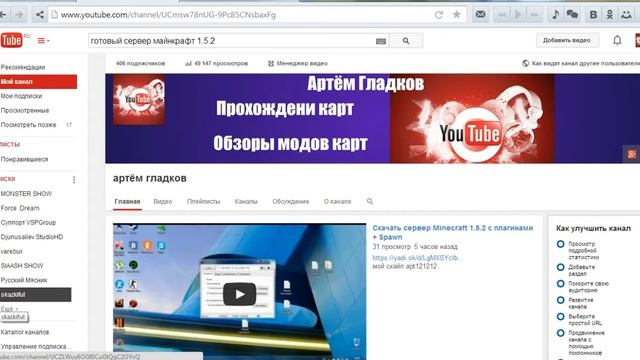This screenshot has width=640, height=360.
Task: Open varebux subscription
Action: coord(11,251)
